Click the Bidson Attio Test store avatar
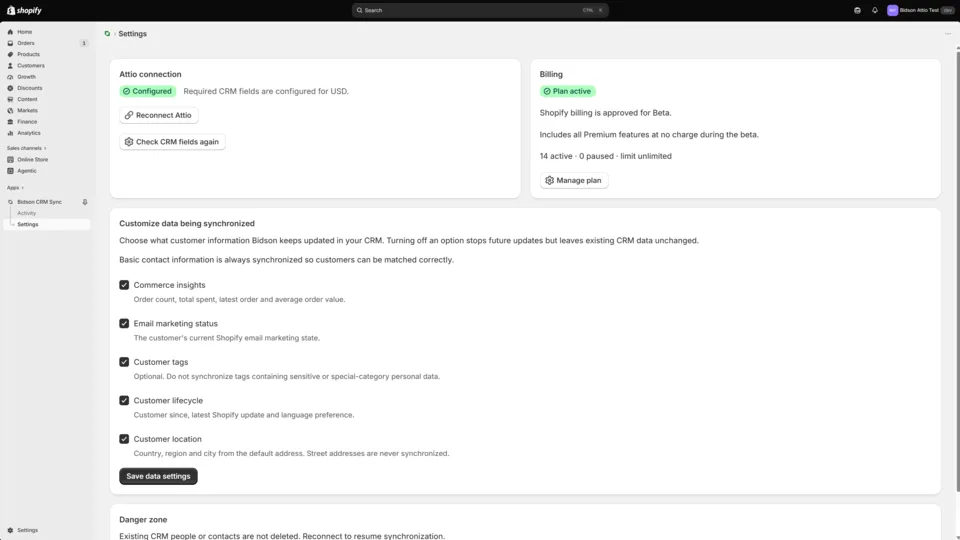960x540 pixels. [893, 10]
